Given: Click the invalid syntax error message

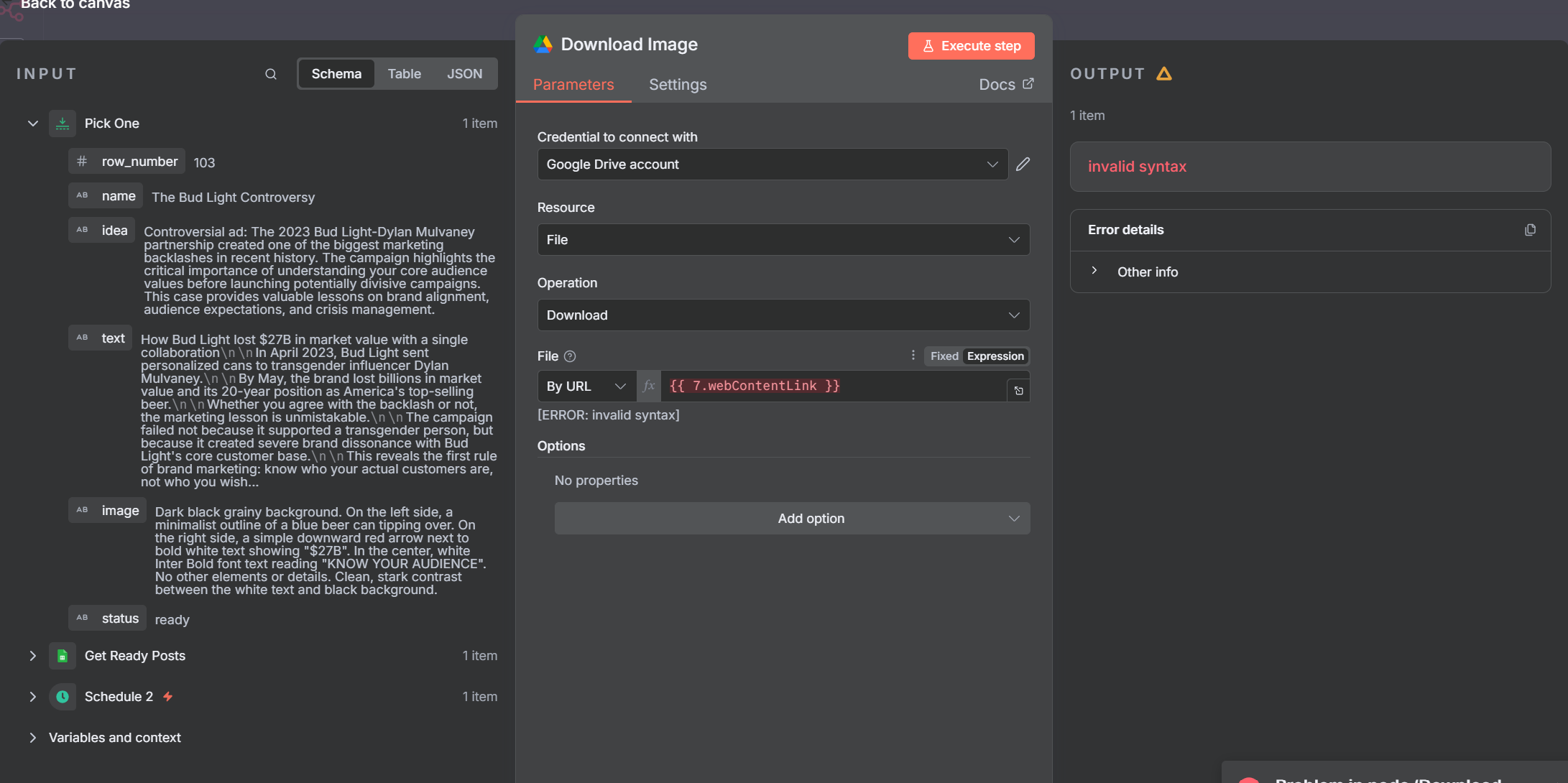Looking at the screenshot, I should click(x=1137, y=167).
